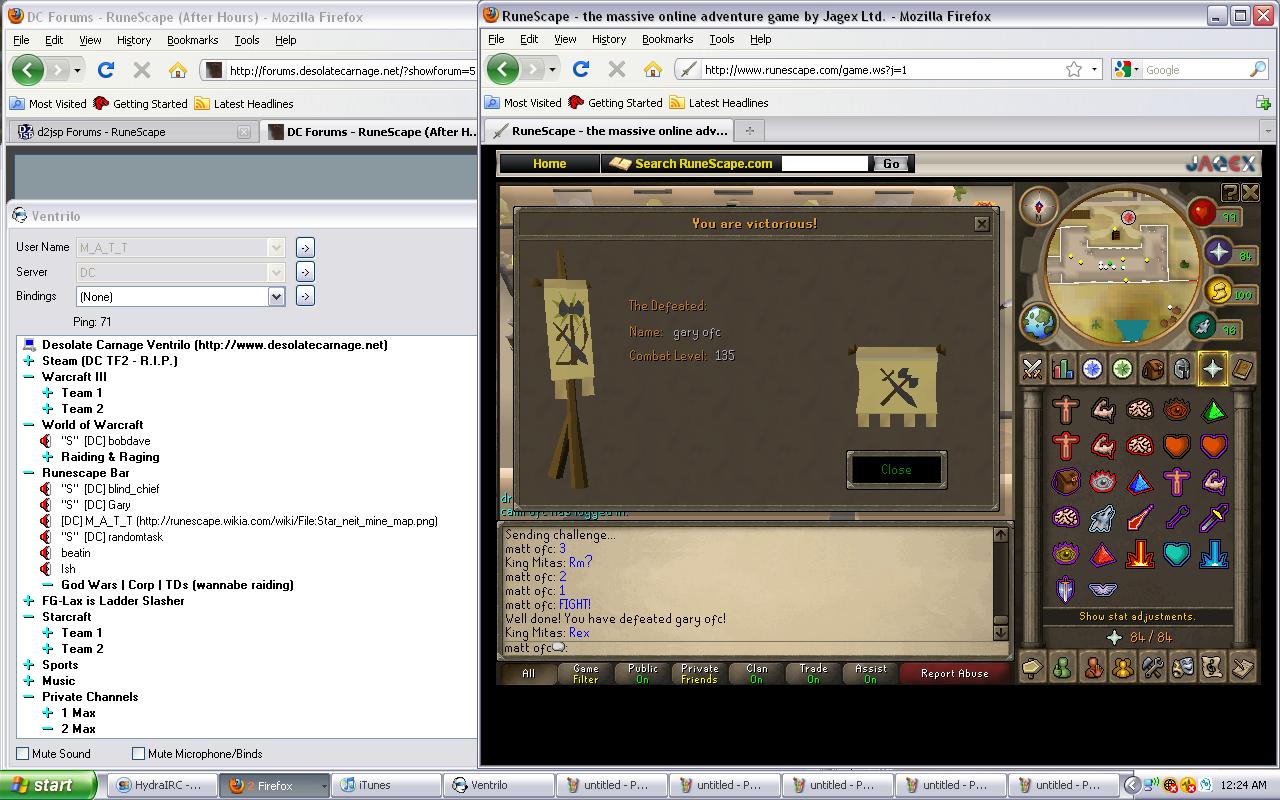The width and height of the screenshot is (1280, 800).
Task: Open the Quest List tab (blue star)
Action: [1092, 369]
